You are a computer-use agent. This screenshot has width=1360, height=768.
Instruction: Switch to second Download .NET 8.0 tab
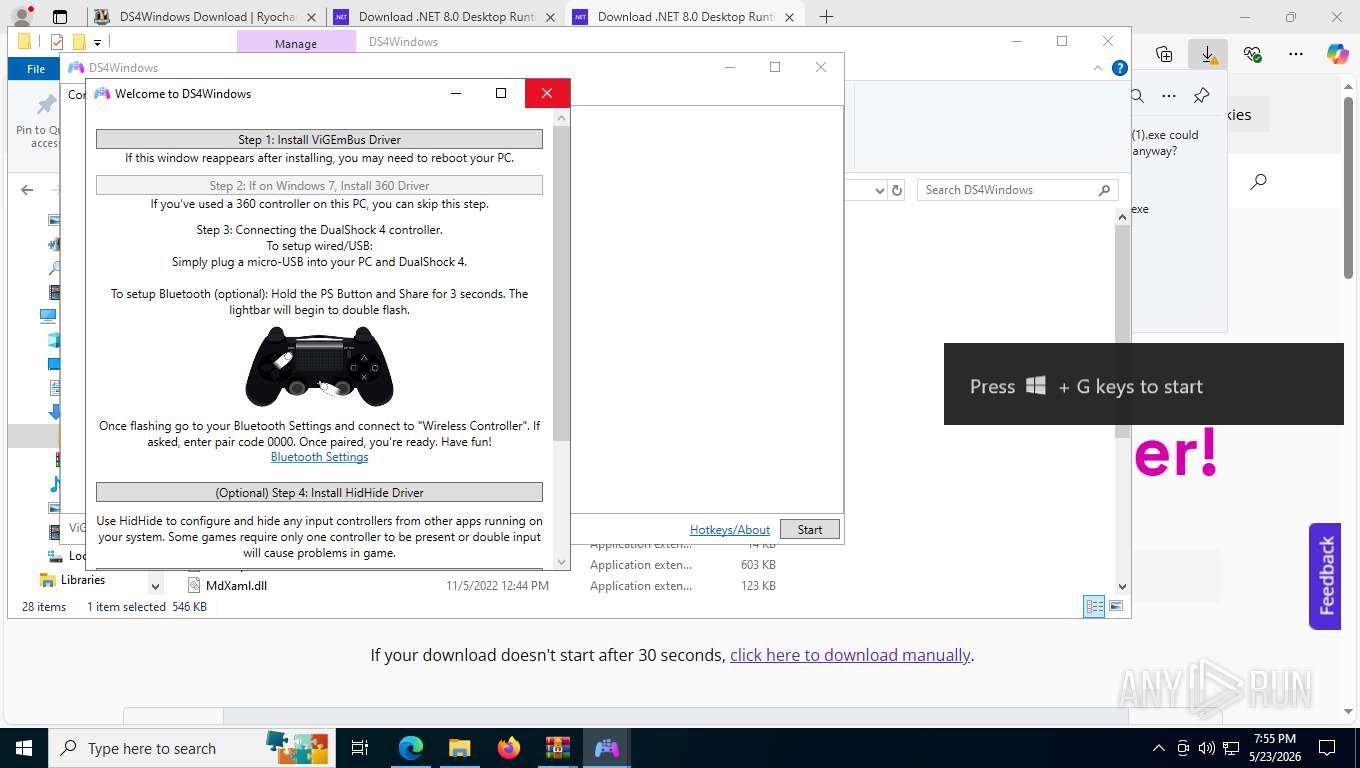[x=445, y=17]
